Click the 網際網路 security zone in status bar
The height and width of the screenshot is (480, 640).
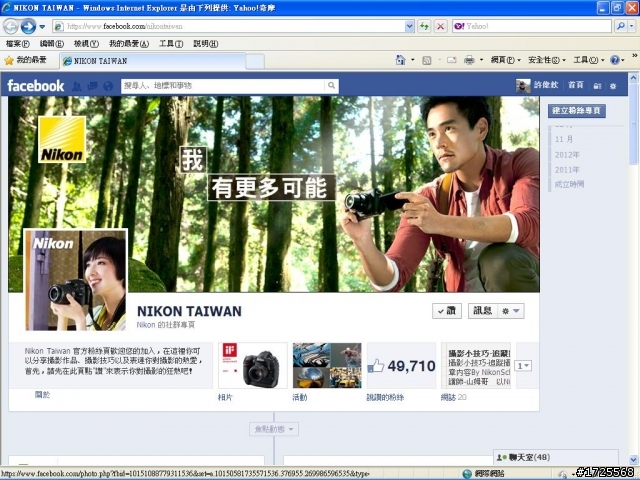pos(484,474)
